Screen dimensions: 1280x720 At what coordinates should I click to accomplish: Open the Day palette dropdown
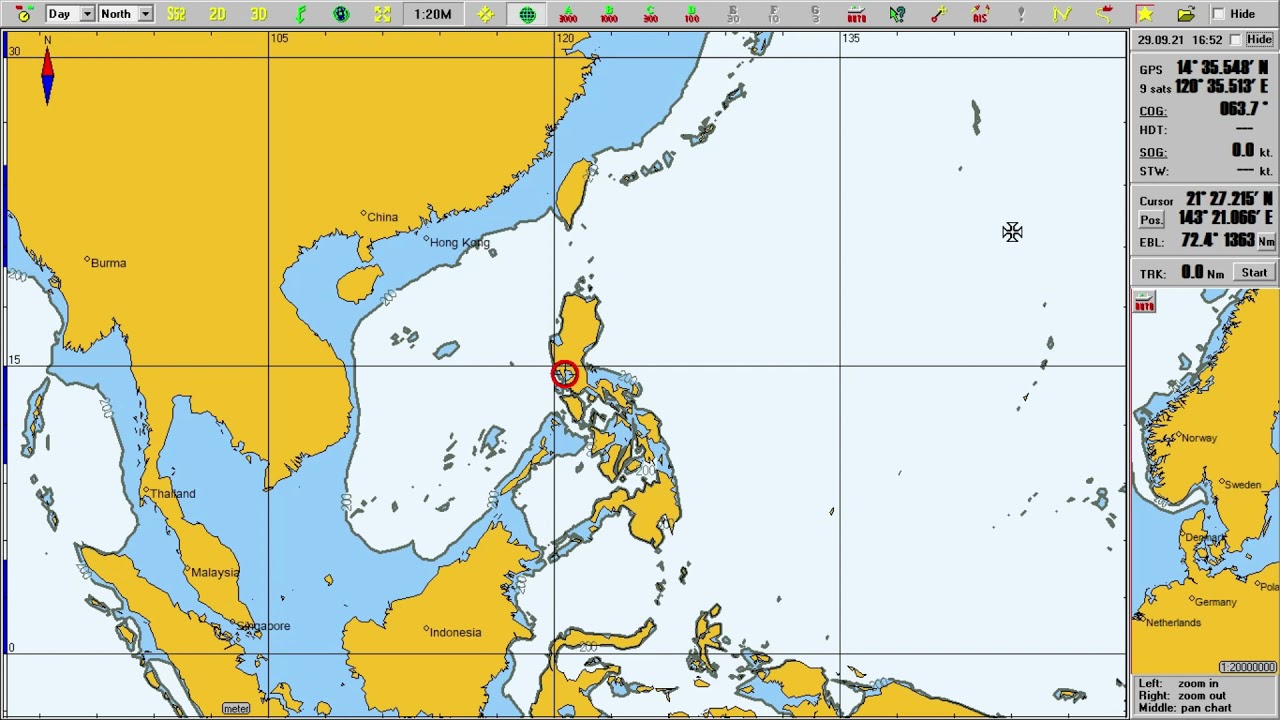[x=71, y=14]
